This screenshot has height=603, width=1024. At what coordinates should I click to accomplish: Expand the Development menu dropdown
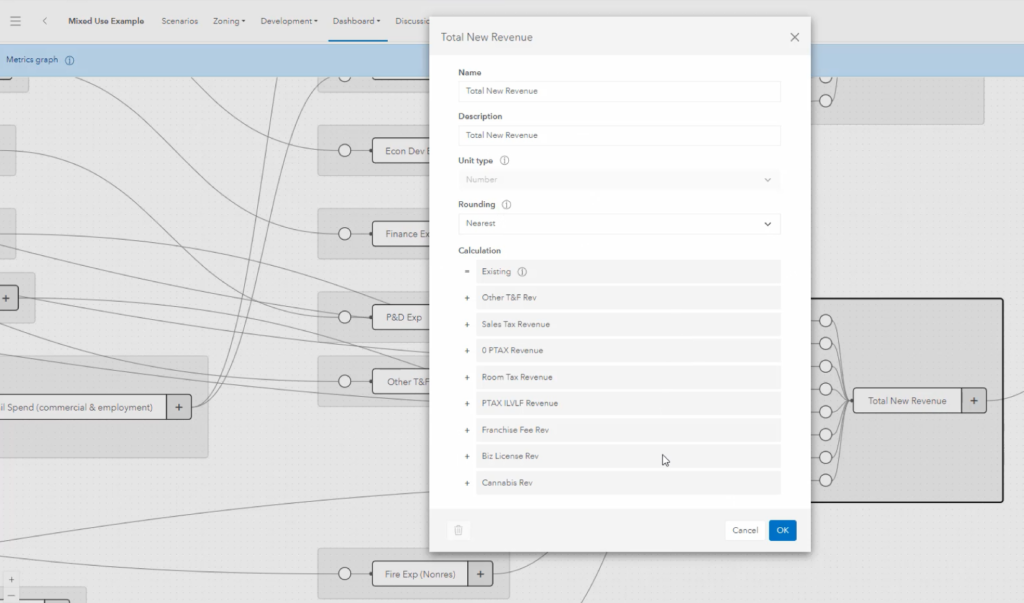click(x=289, y=21)
